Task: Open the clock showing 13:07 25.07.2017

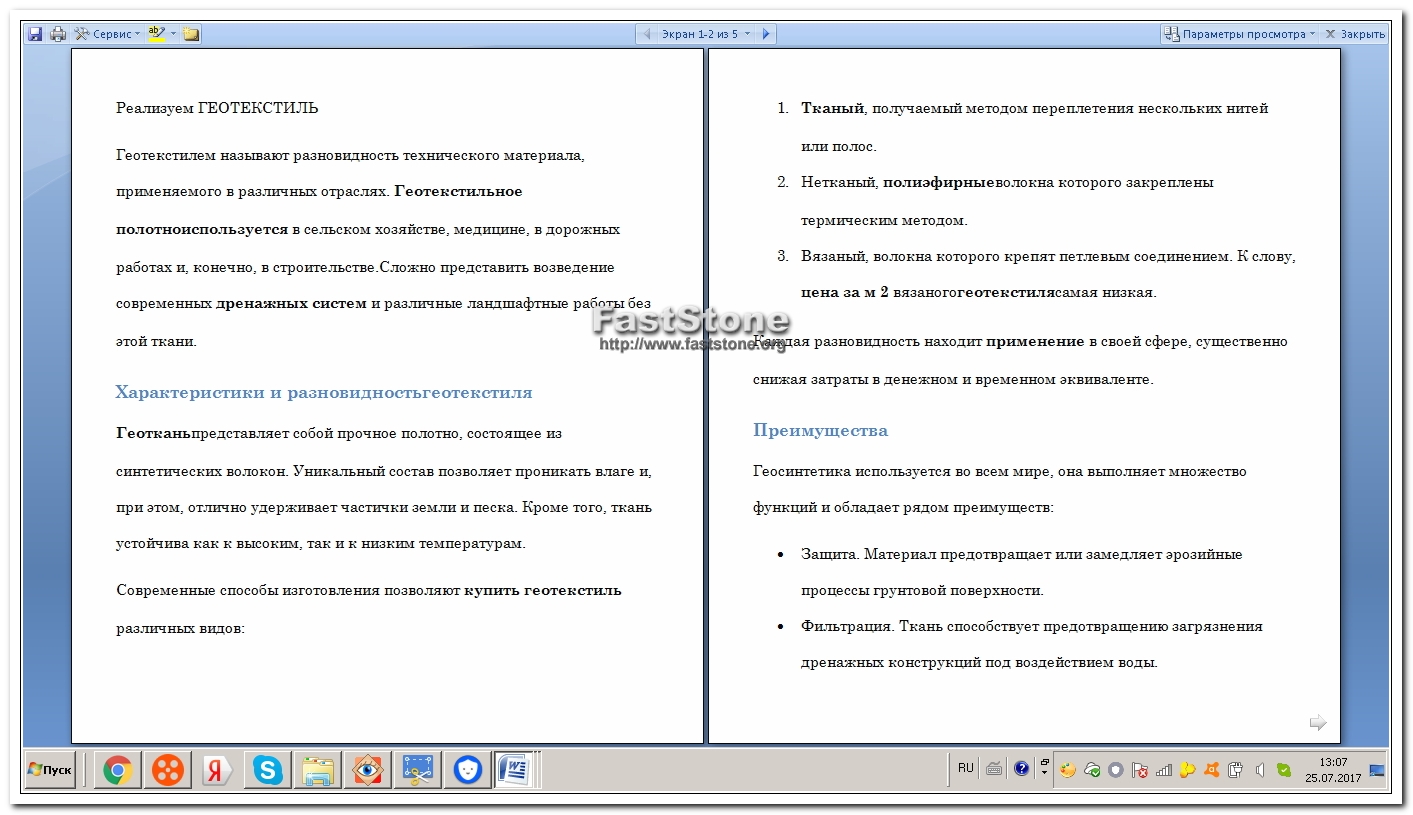Action: (1333, 770)
